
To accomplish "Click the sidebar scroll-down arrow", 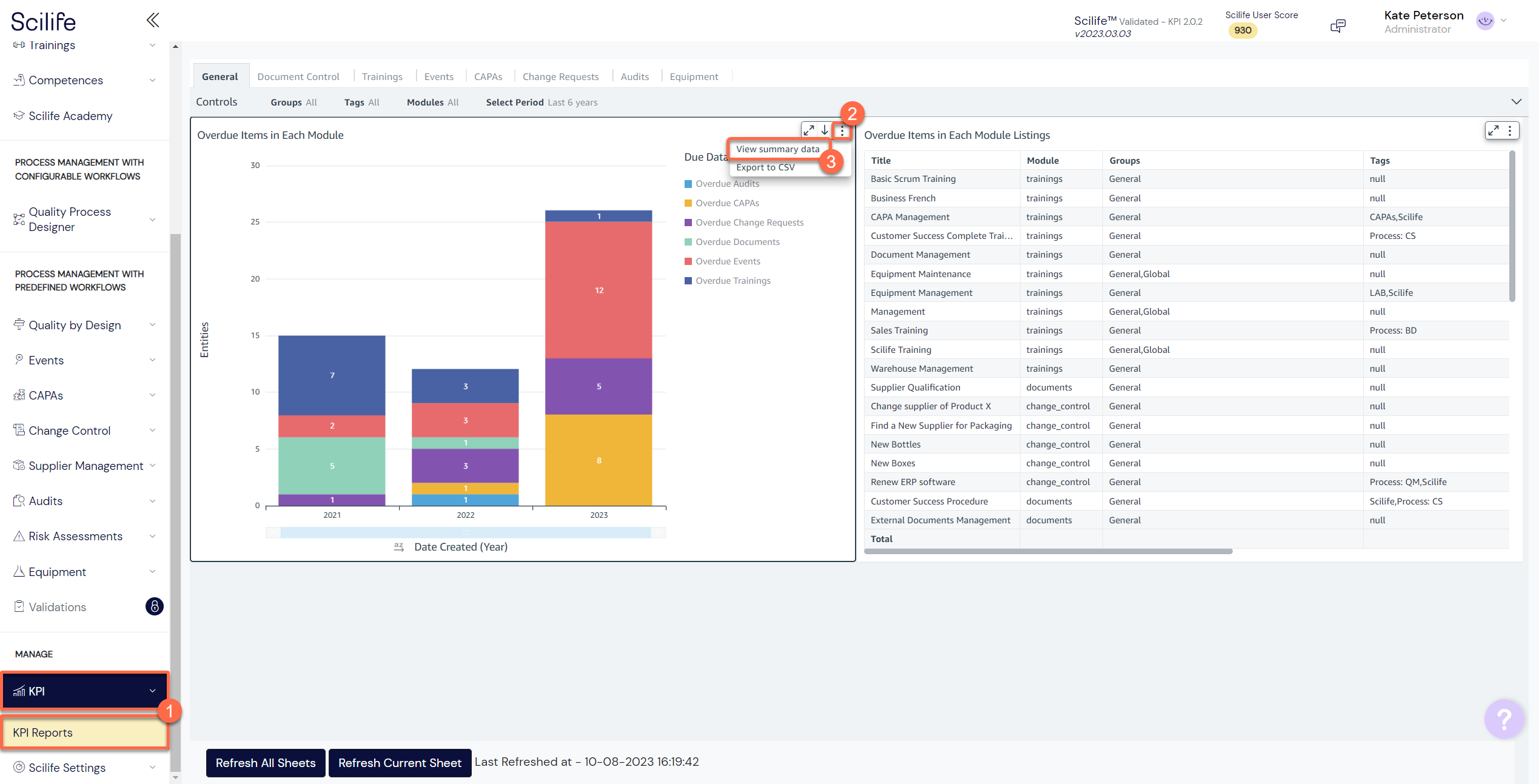I will [176, 777].
